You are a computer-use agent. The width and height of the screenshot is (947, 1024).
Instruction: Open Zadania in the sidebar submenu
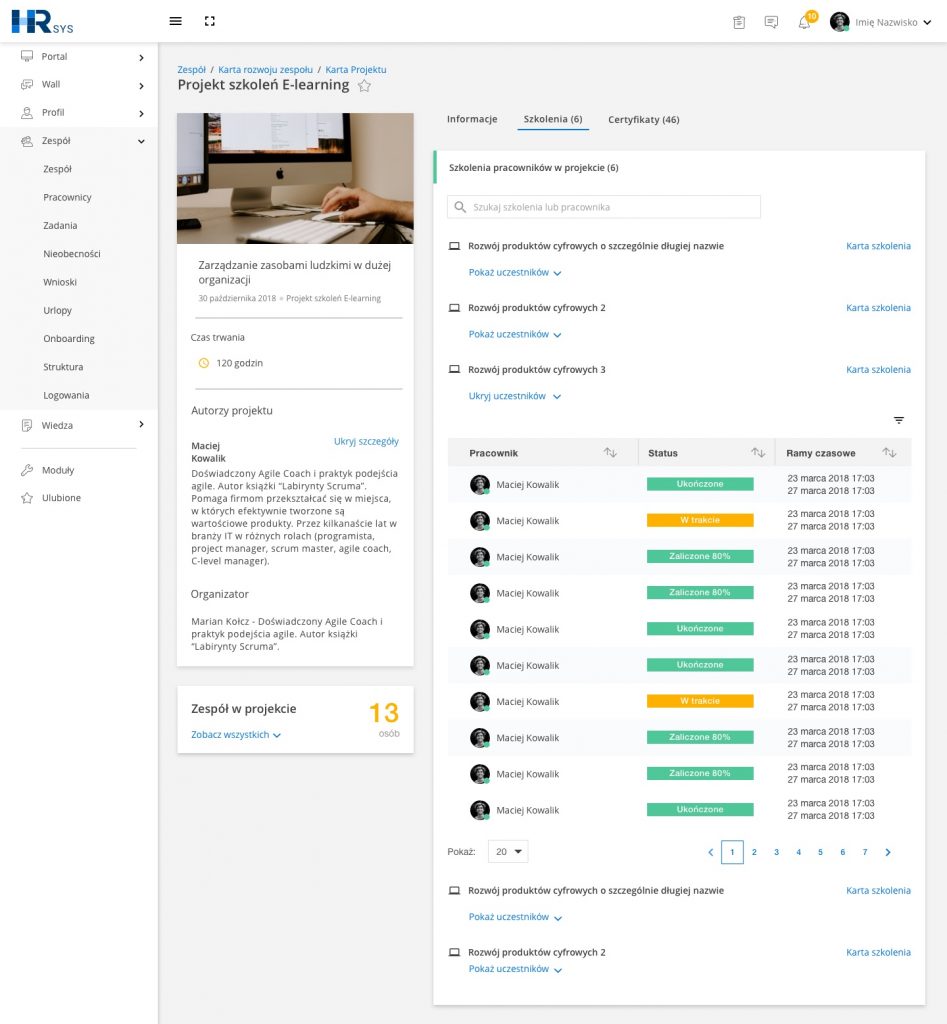(x=60, y=225)
